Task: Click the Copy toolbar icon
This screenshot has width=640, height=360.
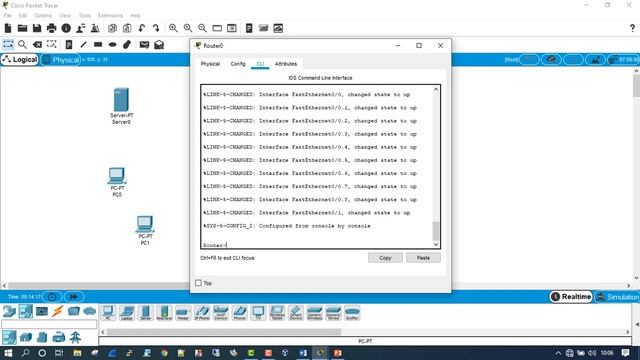Action: [x=112, y=28]
